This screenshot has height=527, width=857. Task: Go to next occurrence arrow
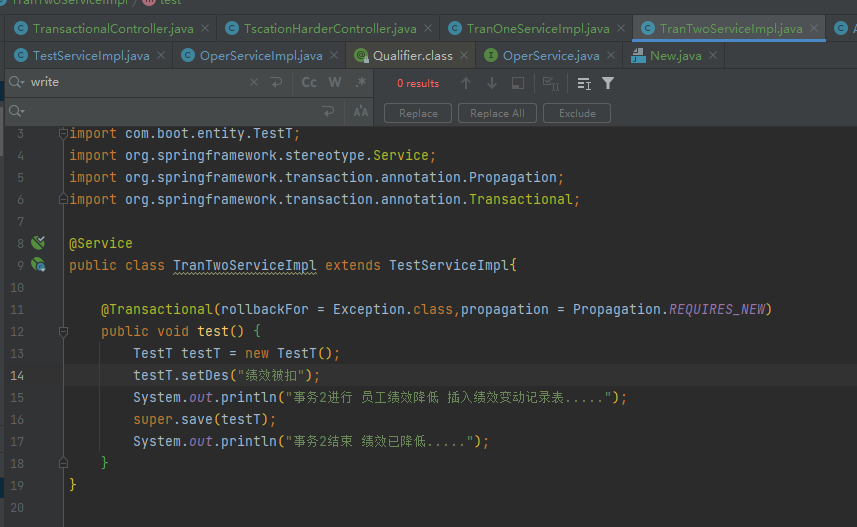[x=492, y=83]
